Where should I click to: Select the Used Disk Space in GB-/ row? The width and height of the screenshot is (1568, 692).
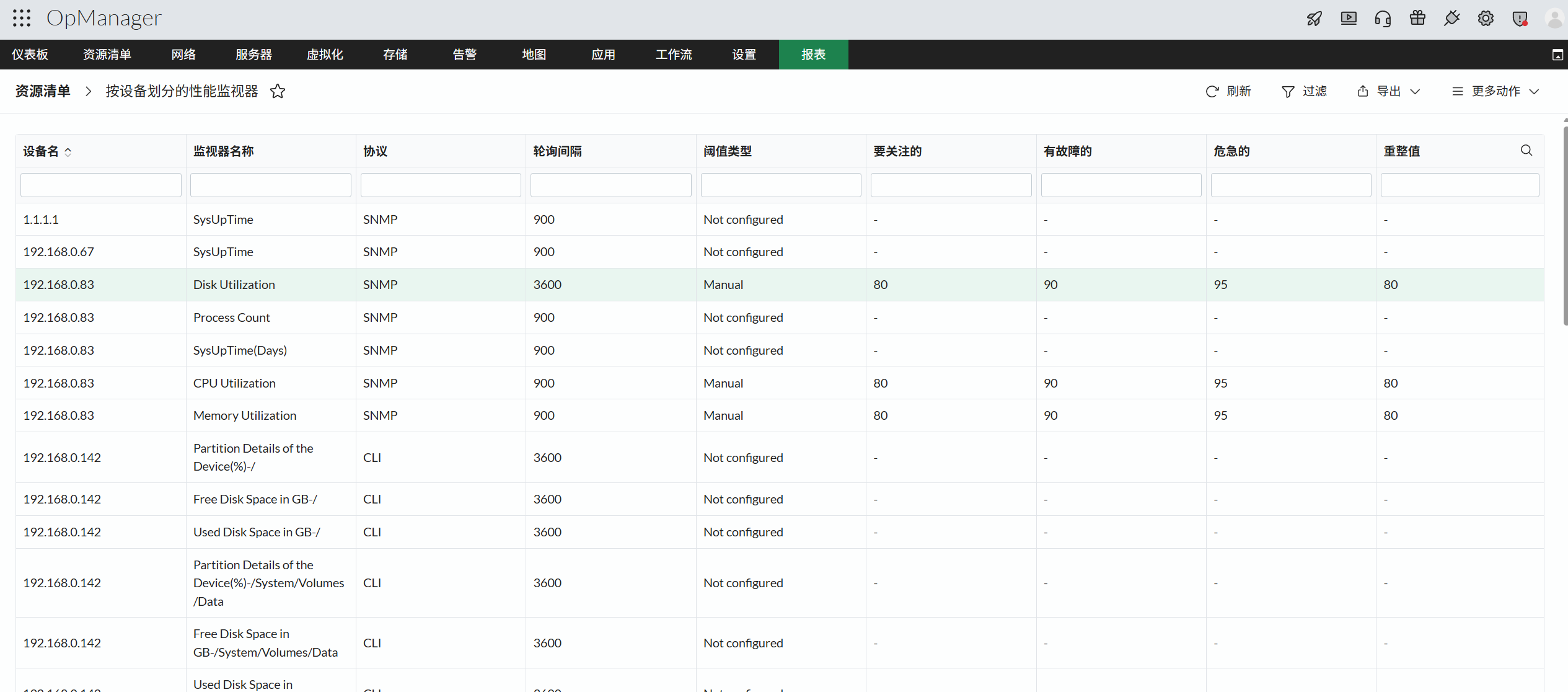coord(780,532)
